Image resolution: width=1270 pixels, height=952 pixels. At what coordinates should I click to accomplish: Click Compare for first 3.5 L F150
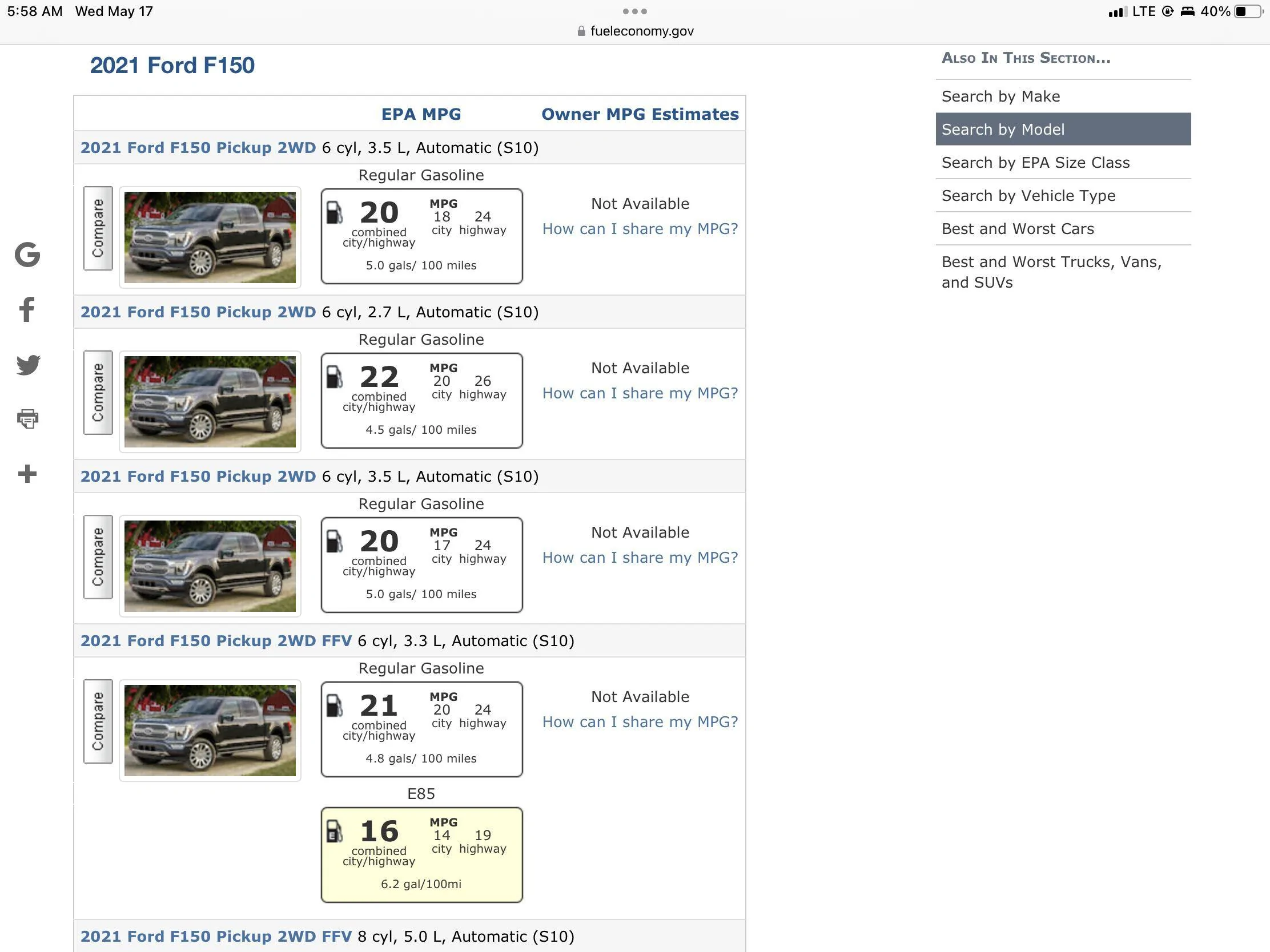pos(98,228)
